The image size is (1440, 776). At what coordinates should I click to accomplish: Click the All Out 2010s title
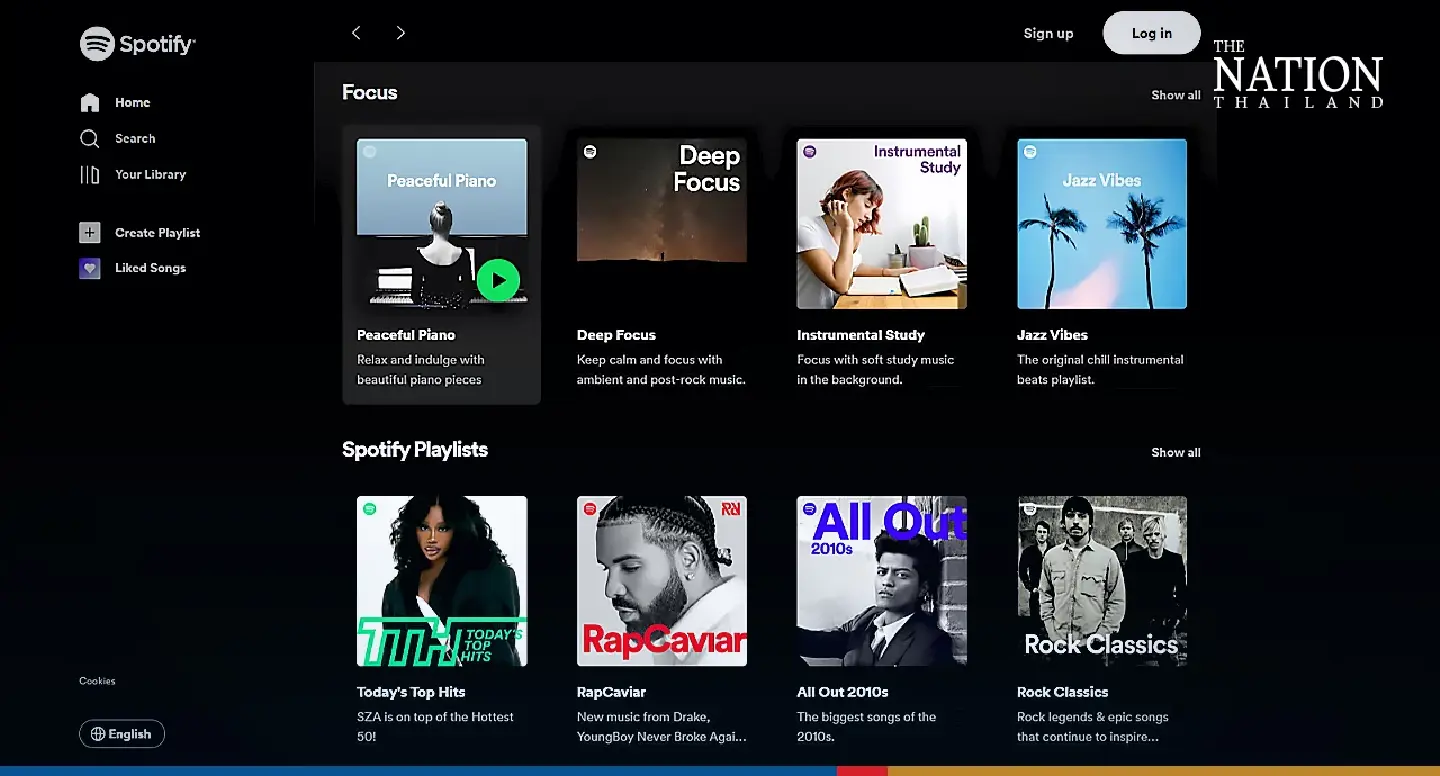pos(843,692)
